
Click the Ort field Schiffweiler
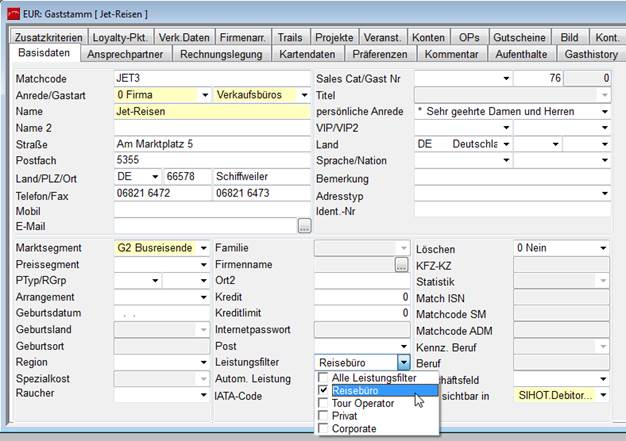point(261,176)
